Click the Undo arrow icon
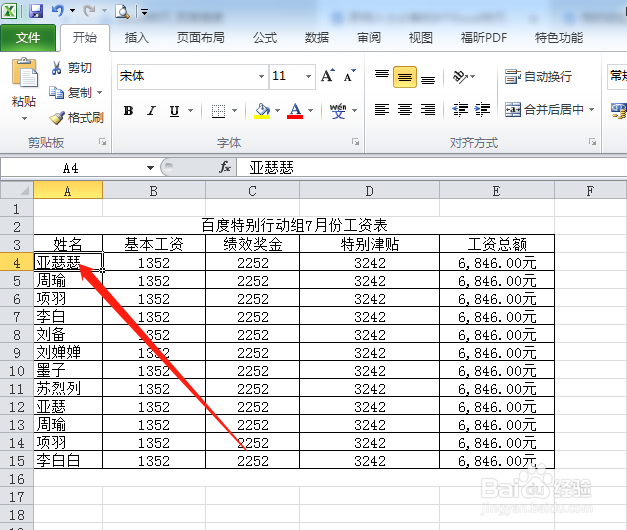The image size is (627, 530). tap(58, 11)
